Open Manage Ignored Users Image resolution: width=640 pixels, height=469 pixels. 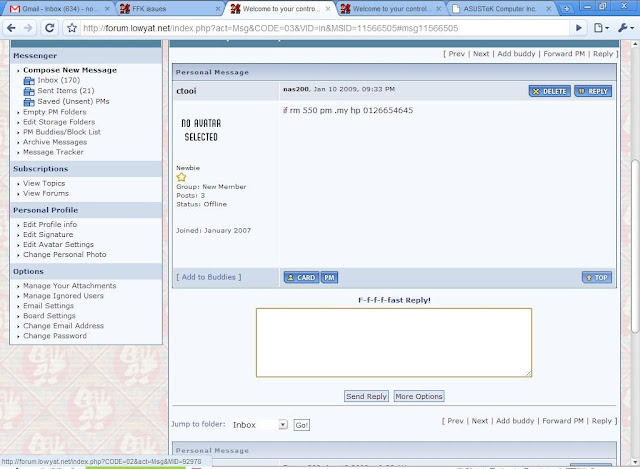pyautogui.click(x=63, y=296)
